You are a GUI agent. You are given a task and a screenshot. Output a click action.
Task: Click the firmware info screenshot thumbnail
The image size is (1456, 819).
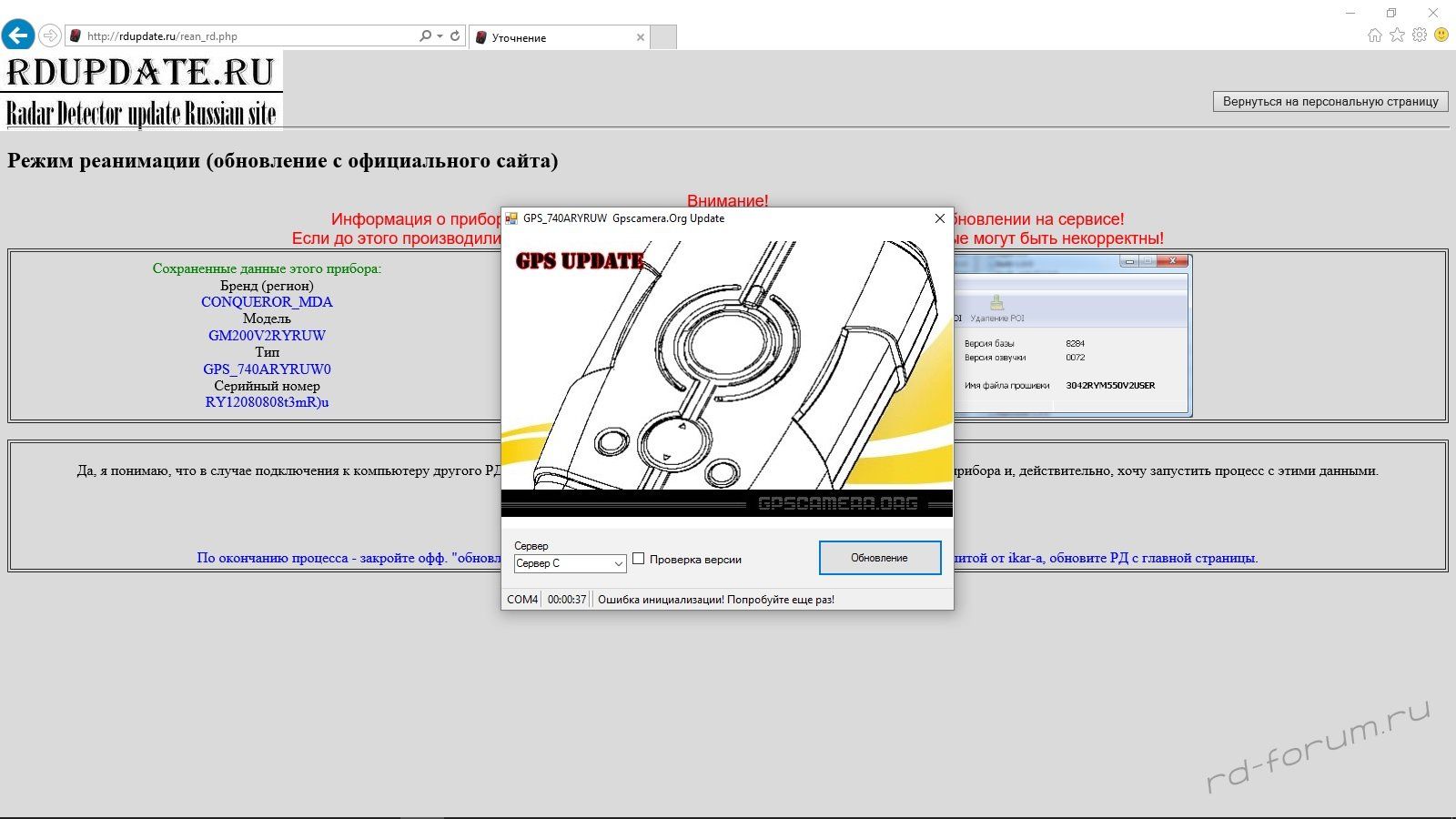tap(1072, 337)
